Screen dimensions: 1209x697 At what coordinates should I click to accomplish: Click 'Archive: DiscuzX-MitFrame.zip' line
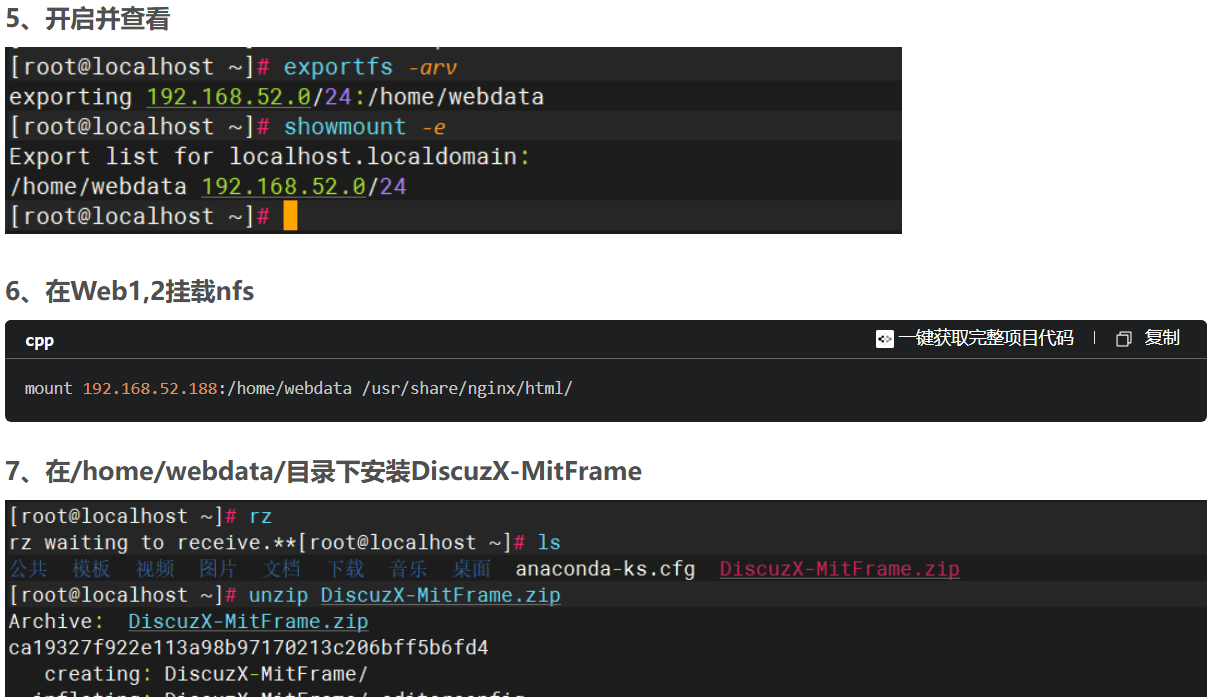point(189,621)
